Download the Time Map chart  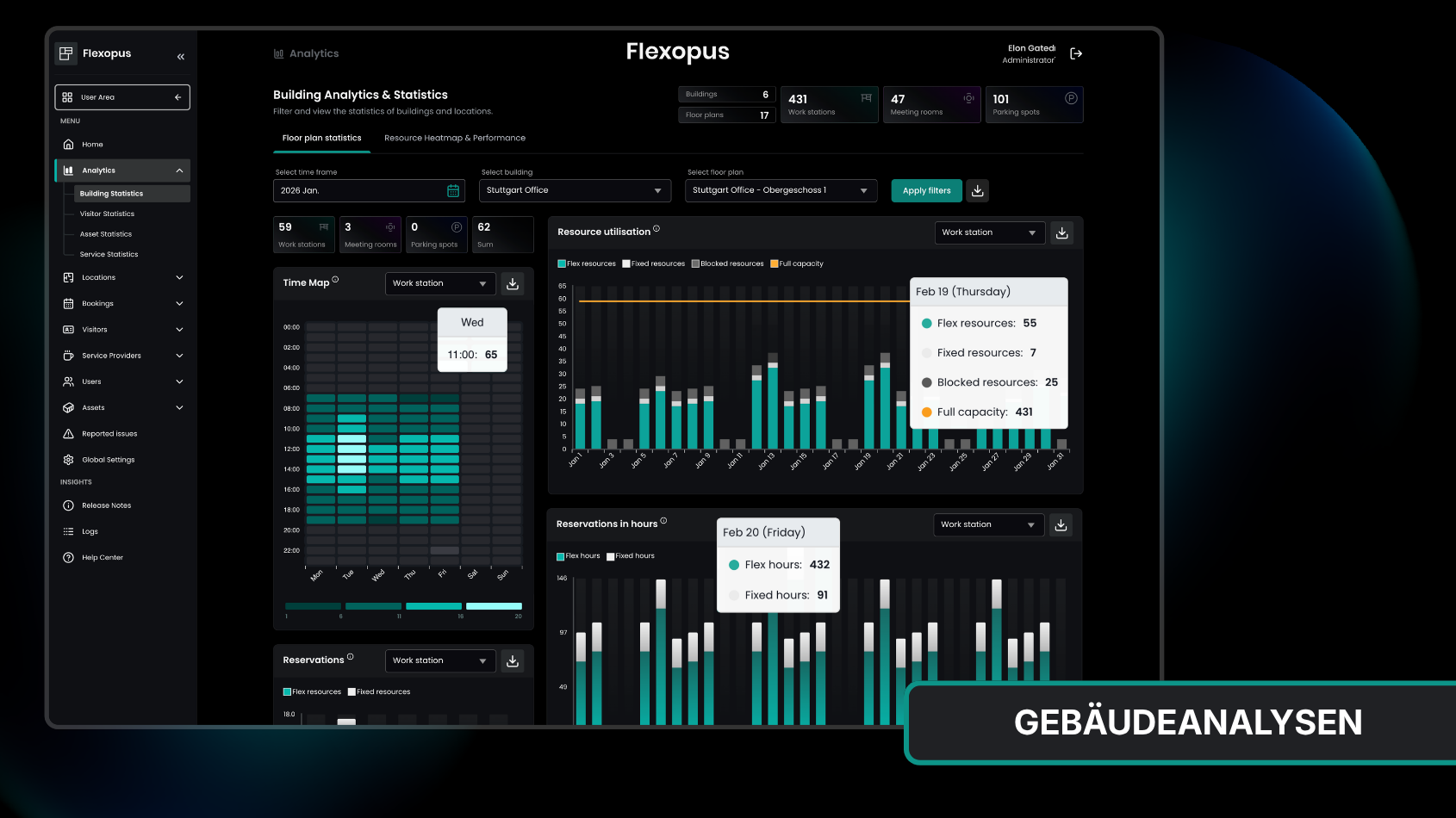513,283
